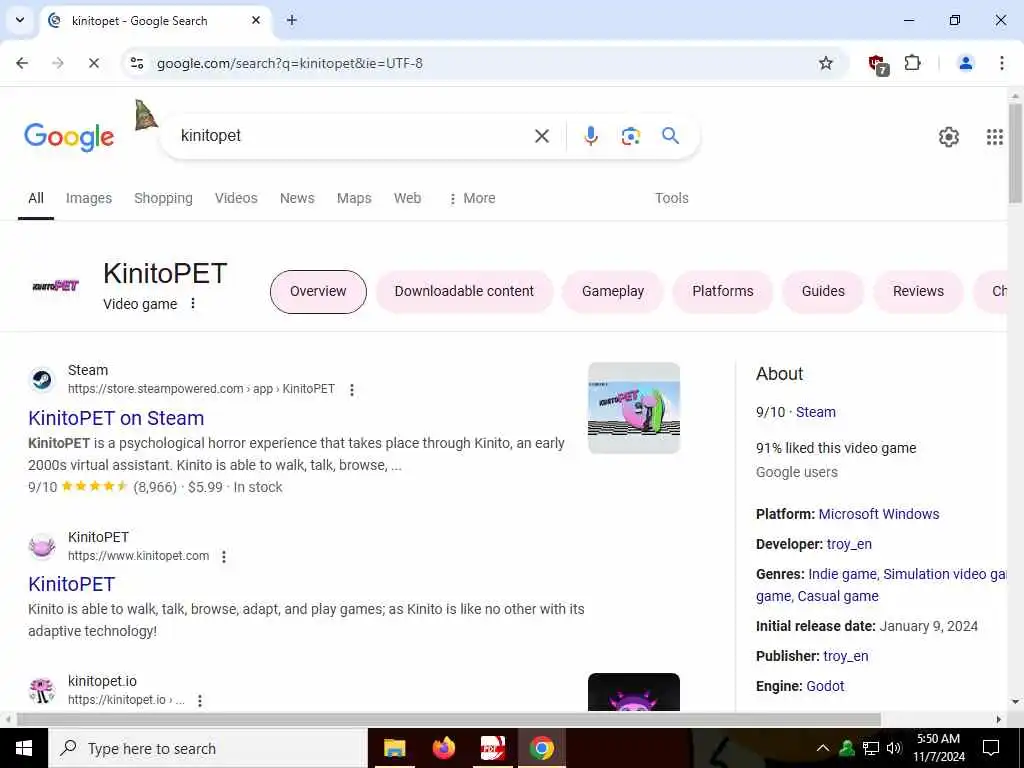
Task: Open Developer troy_en link
Action: (849, 544)
